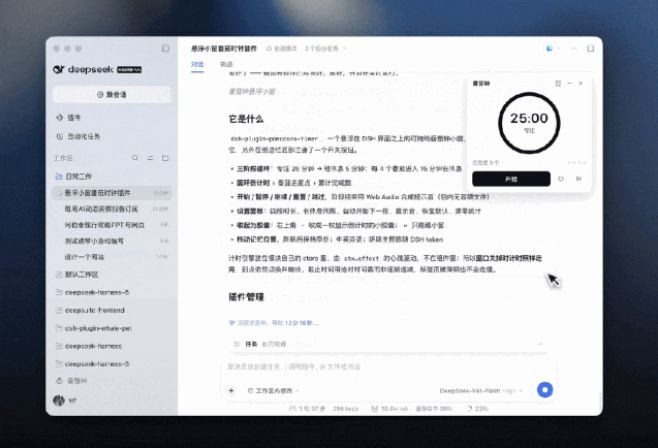Image resolution: width=658 pixels, height=448 pixels.
Task: Expand the deepseek-harness folder without number
Action: click(x=89, y=346)
